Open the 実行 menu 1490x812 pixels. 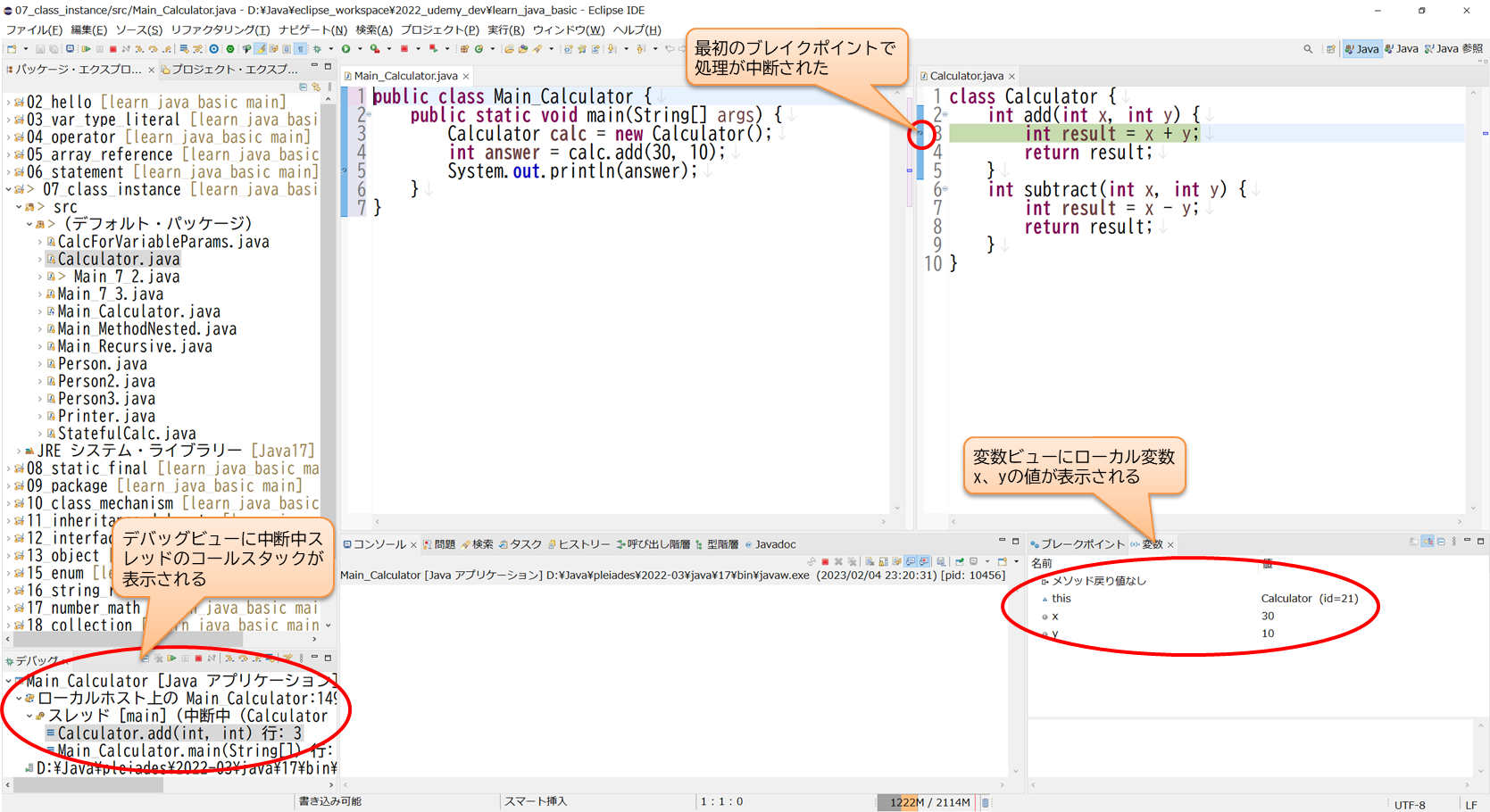coord(501,29)
